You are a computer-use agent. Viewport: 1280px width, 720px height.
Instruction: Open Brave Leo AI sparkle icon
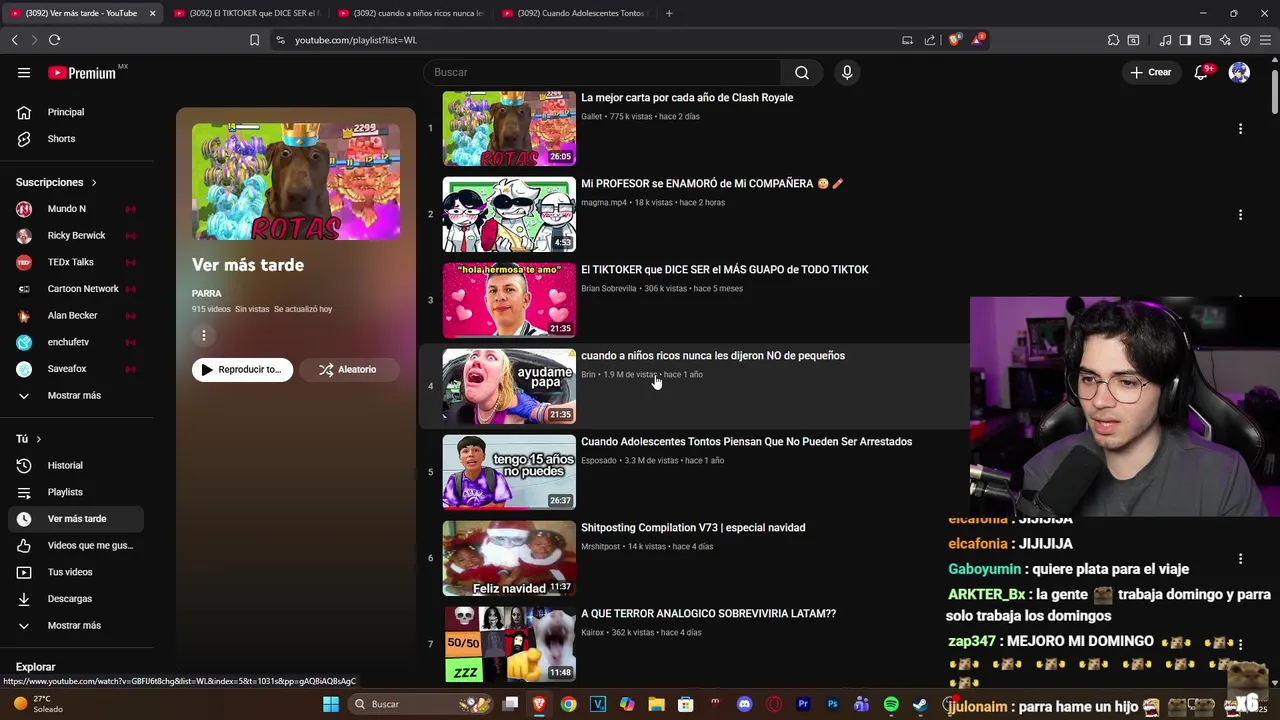tap(1225, 40)
